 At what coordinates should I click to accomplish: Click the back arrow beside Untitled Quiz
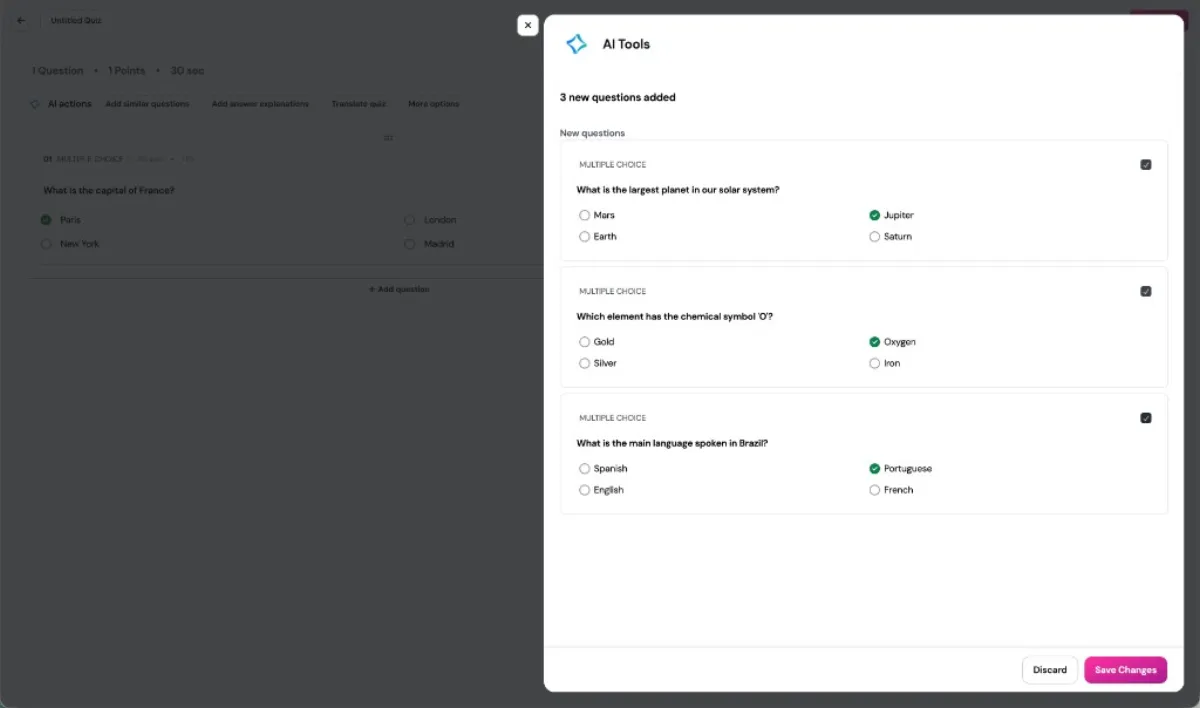point(20,20)
